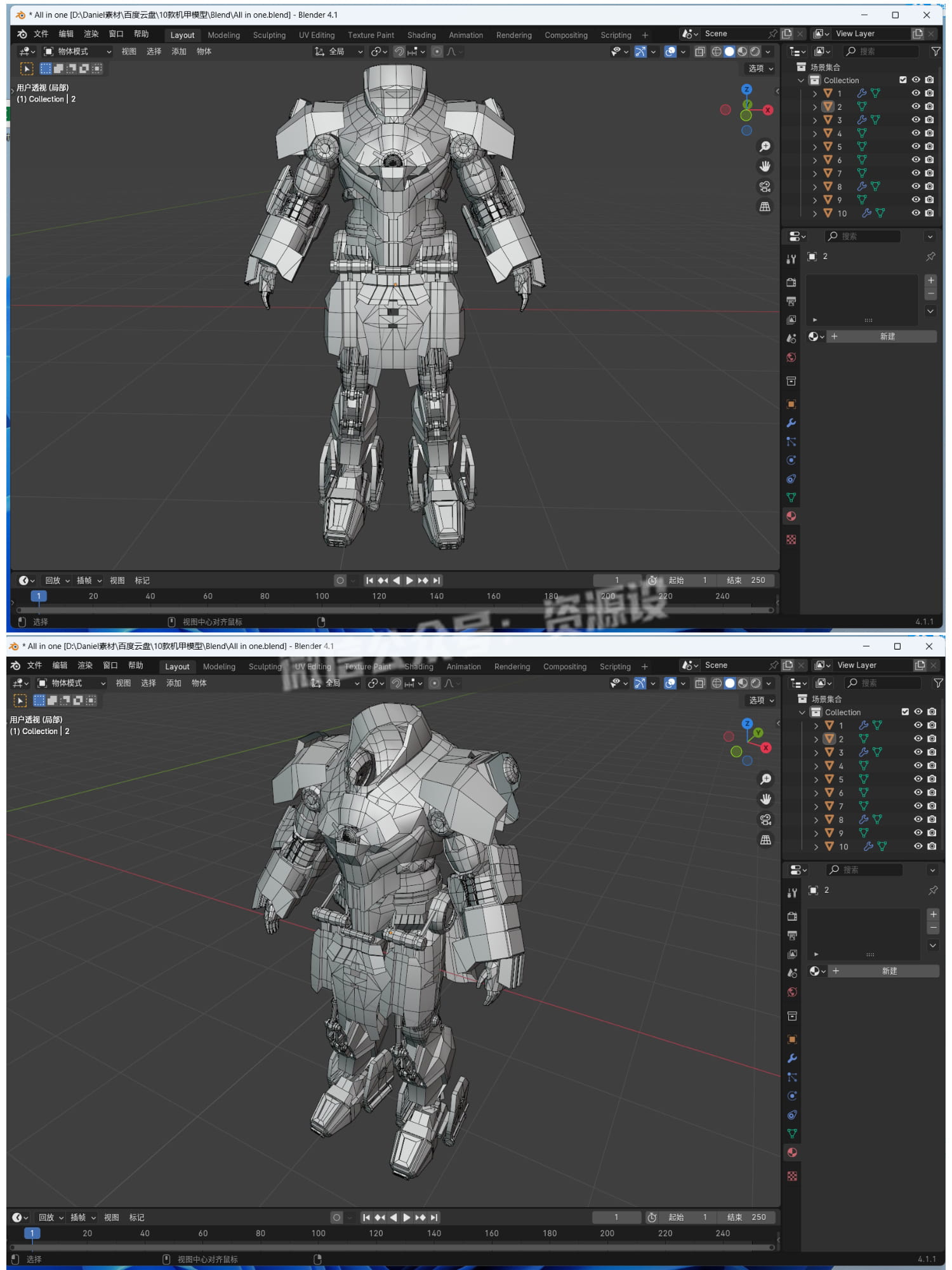
Task: Open the 选项 dropdown in lower viewport
Action: [761, 700]
